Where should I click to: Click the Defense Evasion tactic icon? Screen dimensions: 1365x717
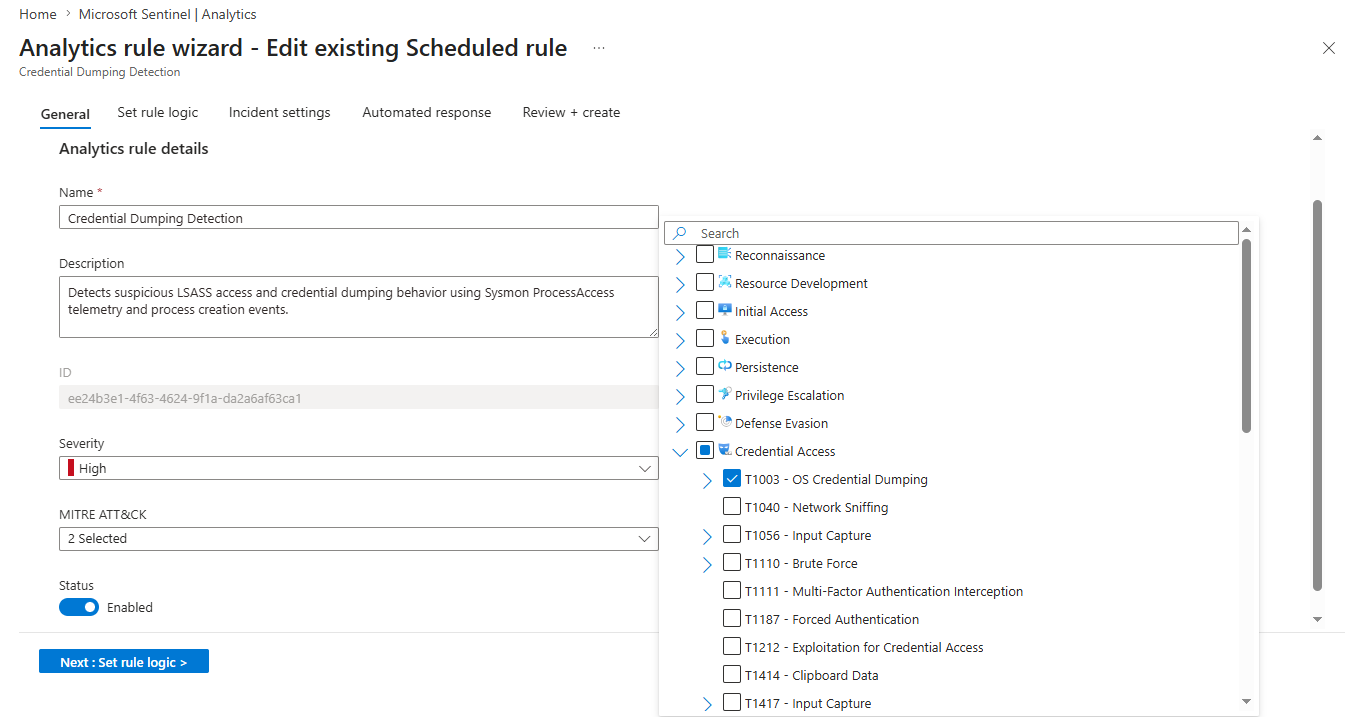click(x=725, y=422)
